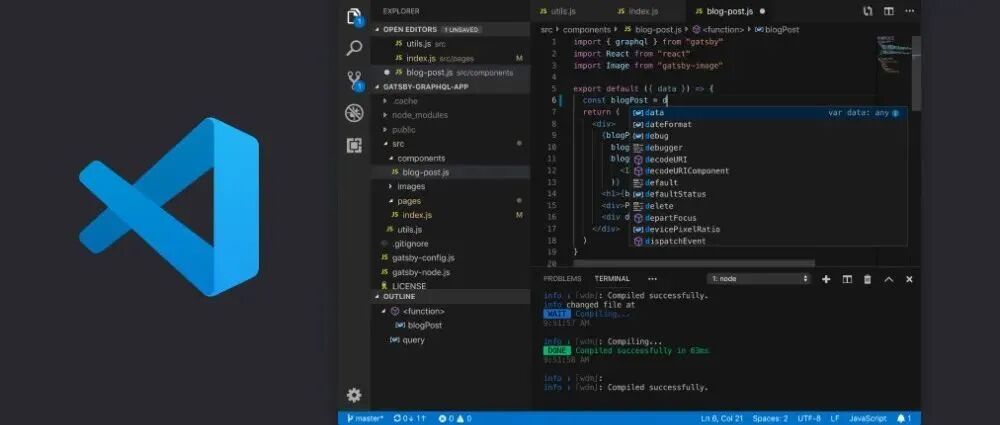Open the editor More Actions ellipsis

[x=910, y=11]
